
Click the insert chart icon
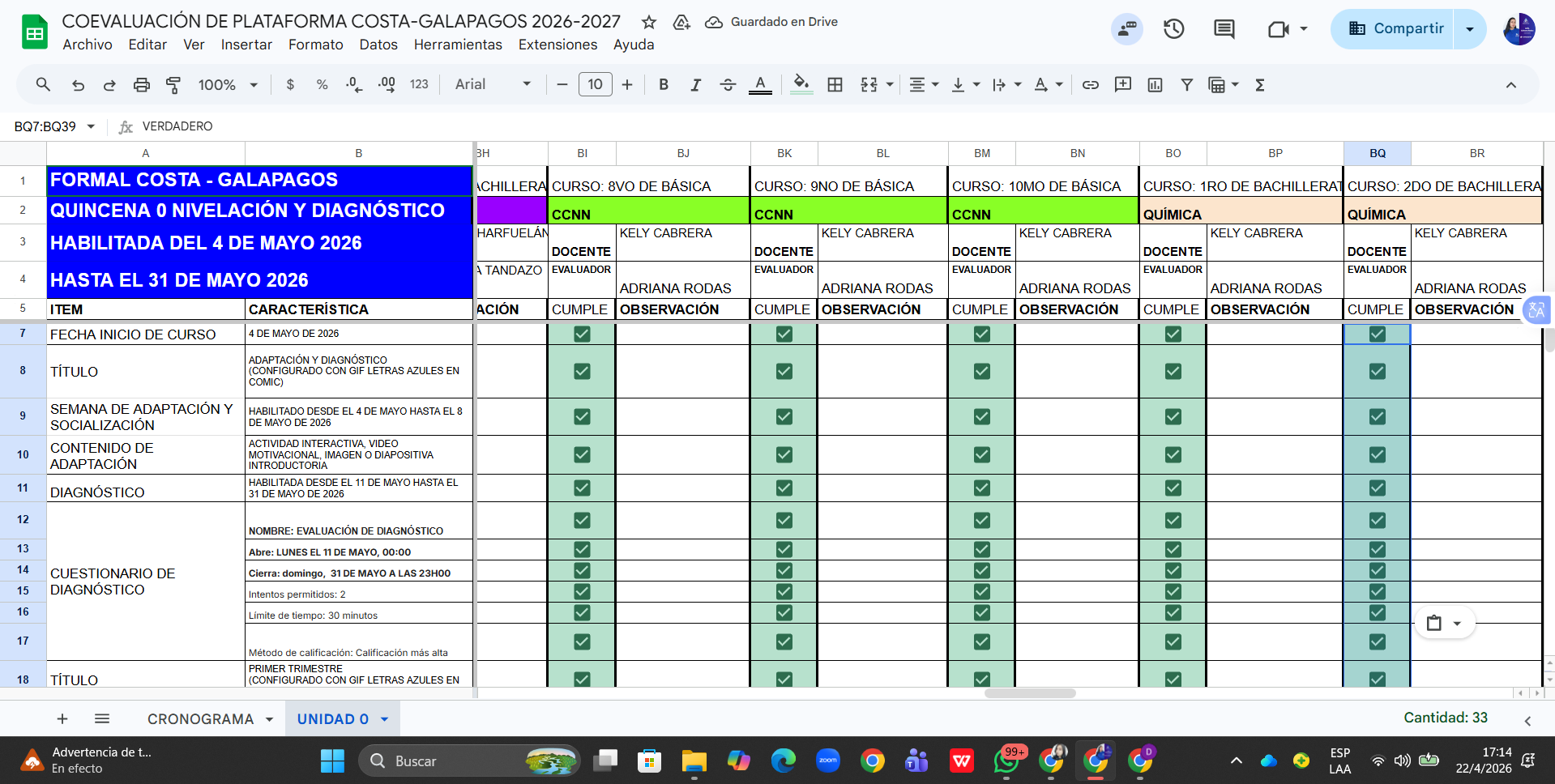tap(1155, 85)
